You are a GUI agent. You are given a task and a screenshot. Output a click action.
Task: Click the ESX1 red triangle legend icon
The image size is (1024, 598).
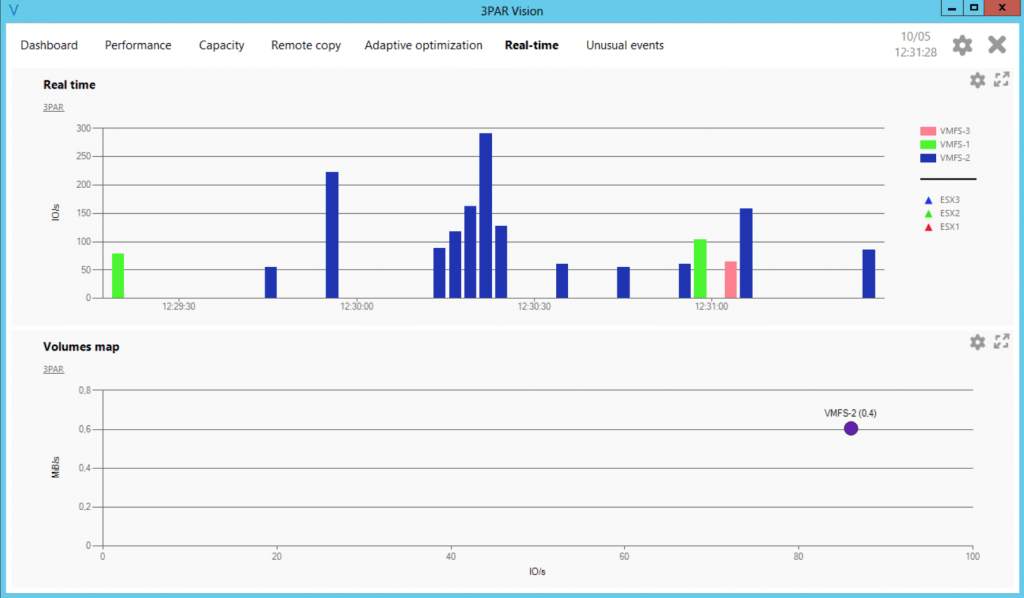pyautogui.click(x=928, y=227)
